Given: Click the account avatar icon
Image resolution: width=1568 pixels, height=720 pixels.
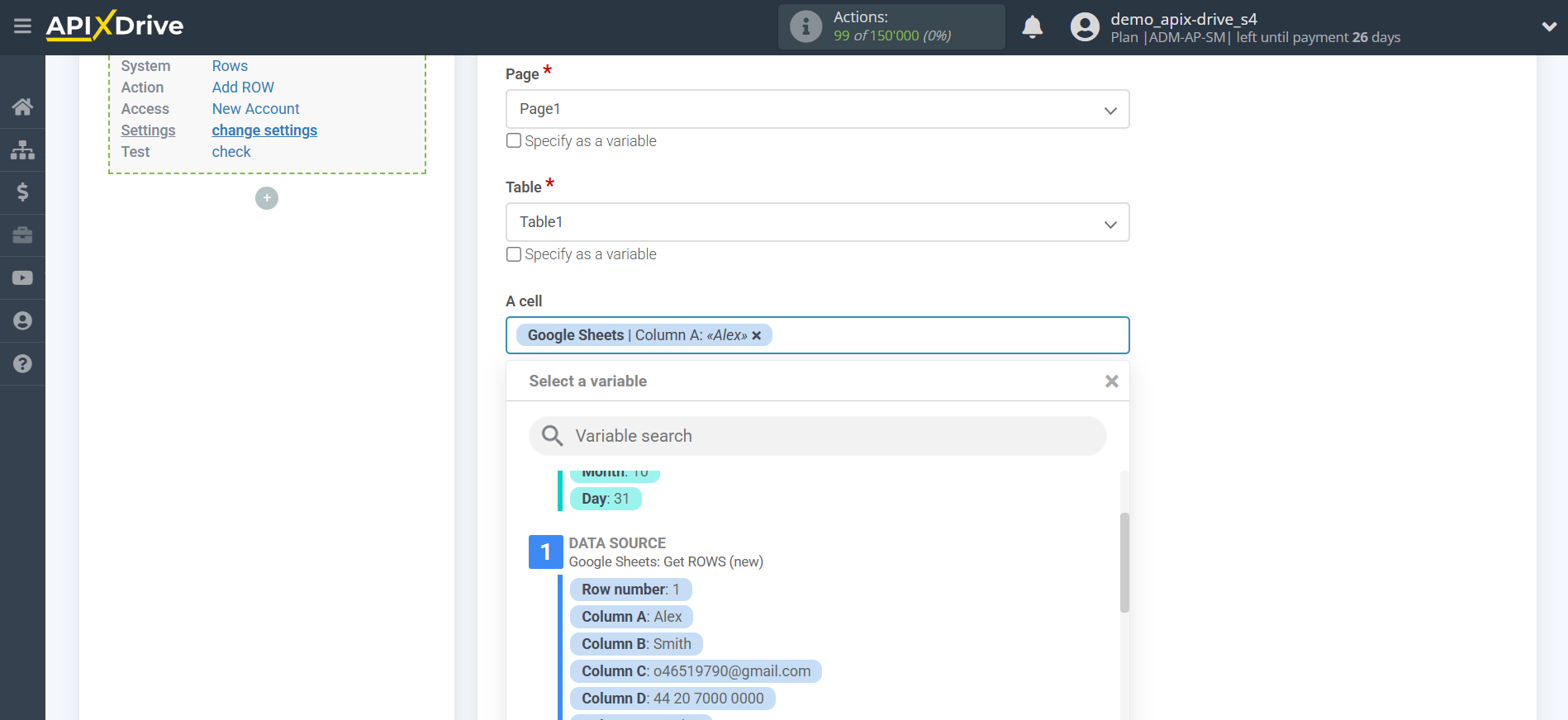Looking at the screenshot, I should [x=1085, y=26].
